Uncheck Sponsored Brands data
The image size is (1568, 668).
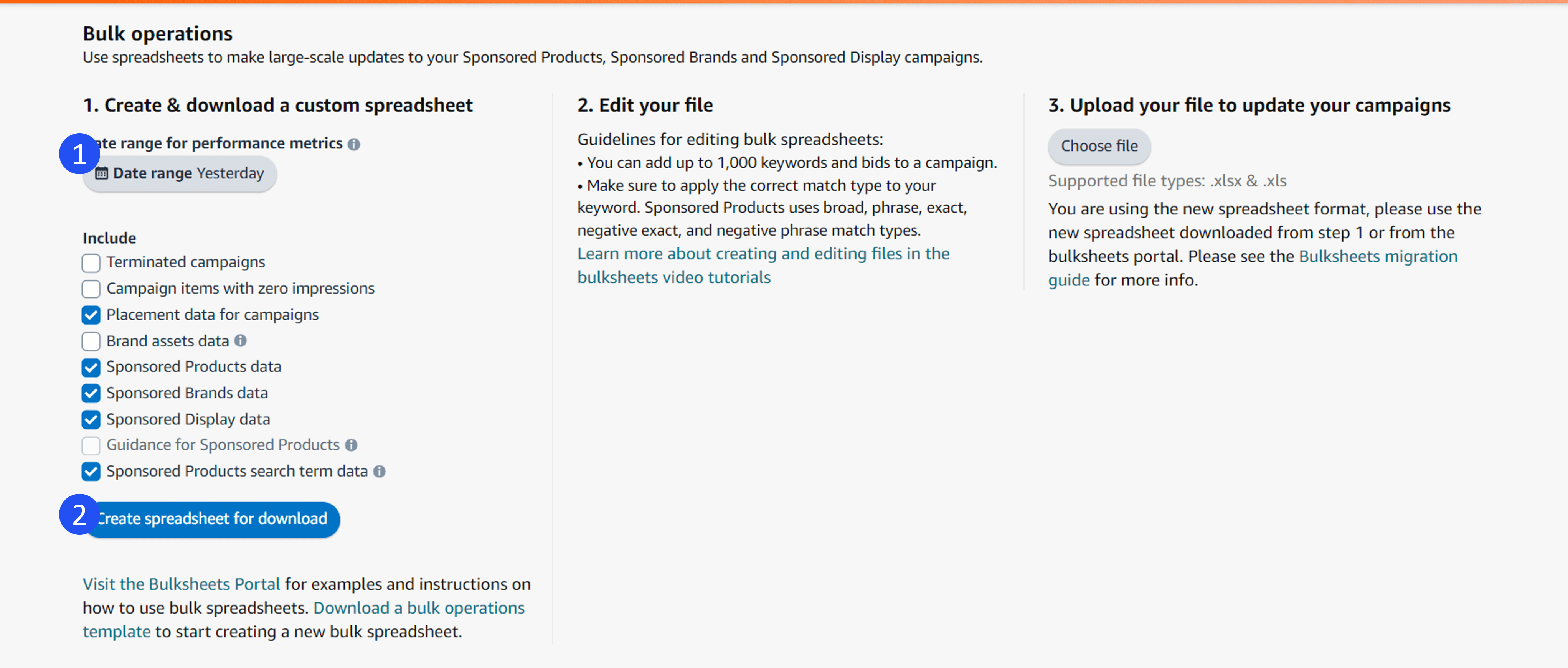[91, 394]
